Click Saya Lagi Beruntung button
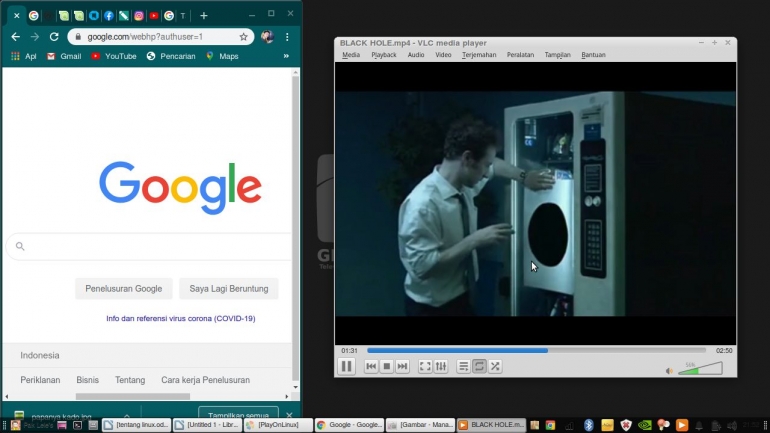770x433 pixels. click(229, 289)
